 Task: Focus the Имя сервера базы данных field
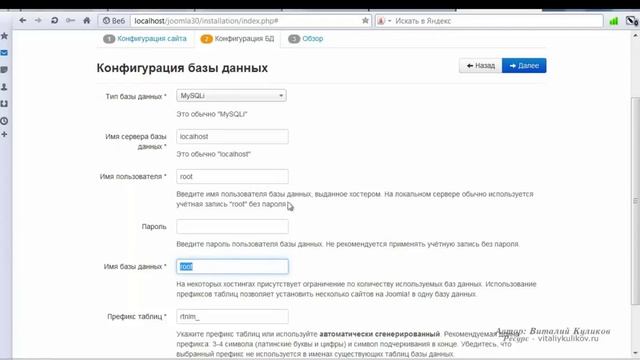coord(232,136)
